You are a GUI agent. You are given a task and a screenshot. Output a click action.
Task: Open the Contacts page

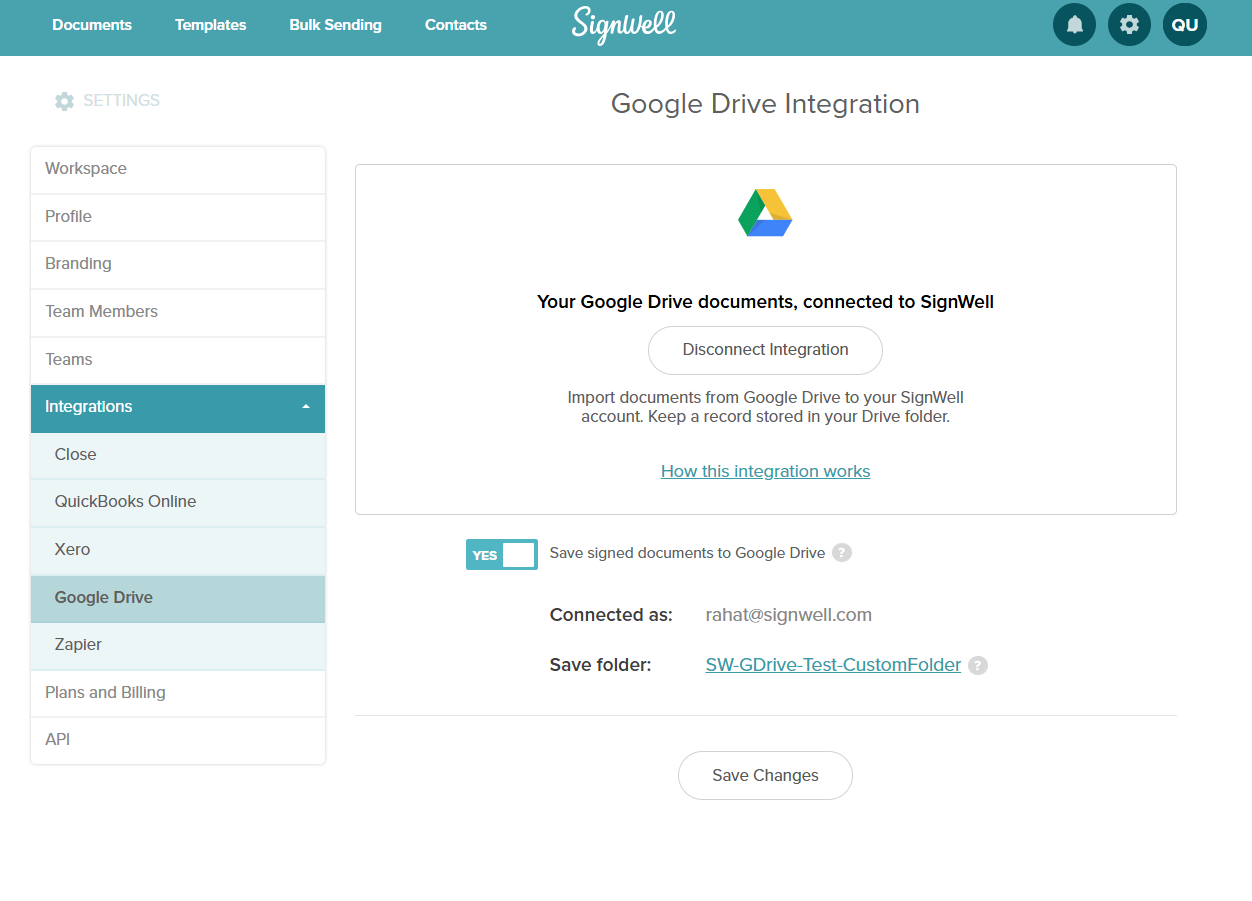(x=456, y=25)
